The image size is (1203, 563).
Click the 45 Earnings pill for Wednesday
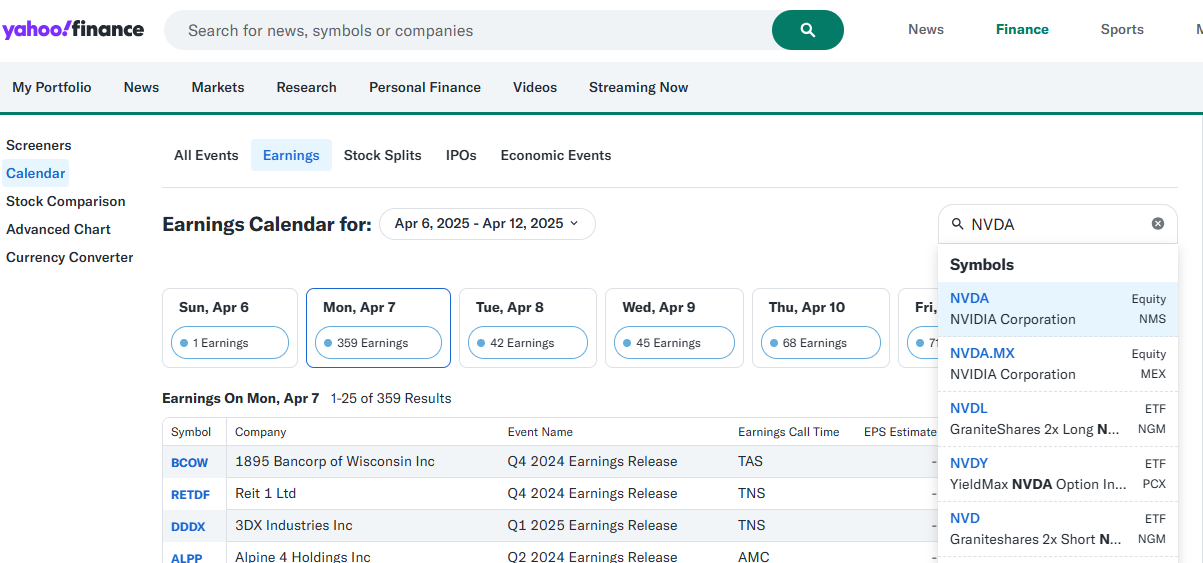(x=674, y=343)
